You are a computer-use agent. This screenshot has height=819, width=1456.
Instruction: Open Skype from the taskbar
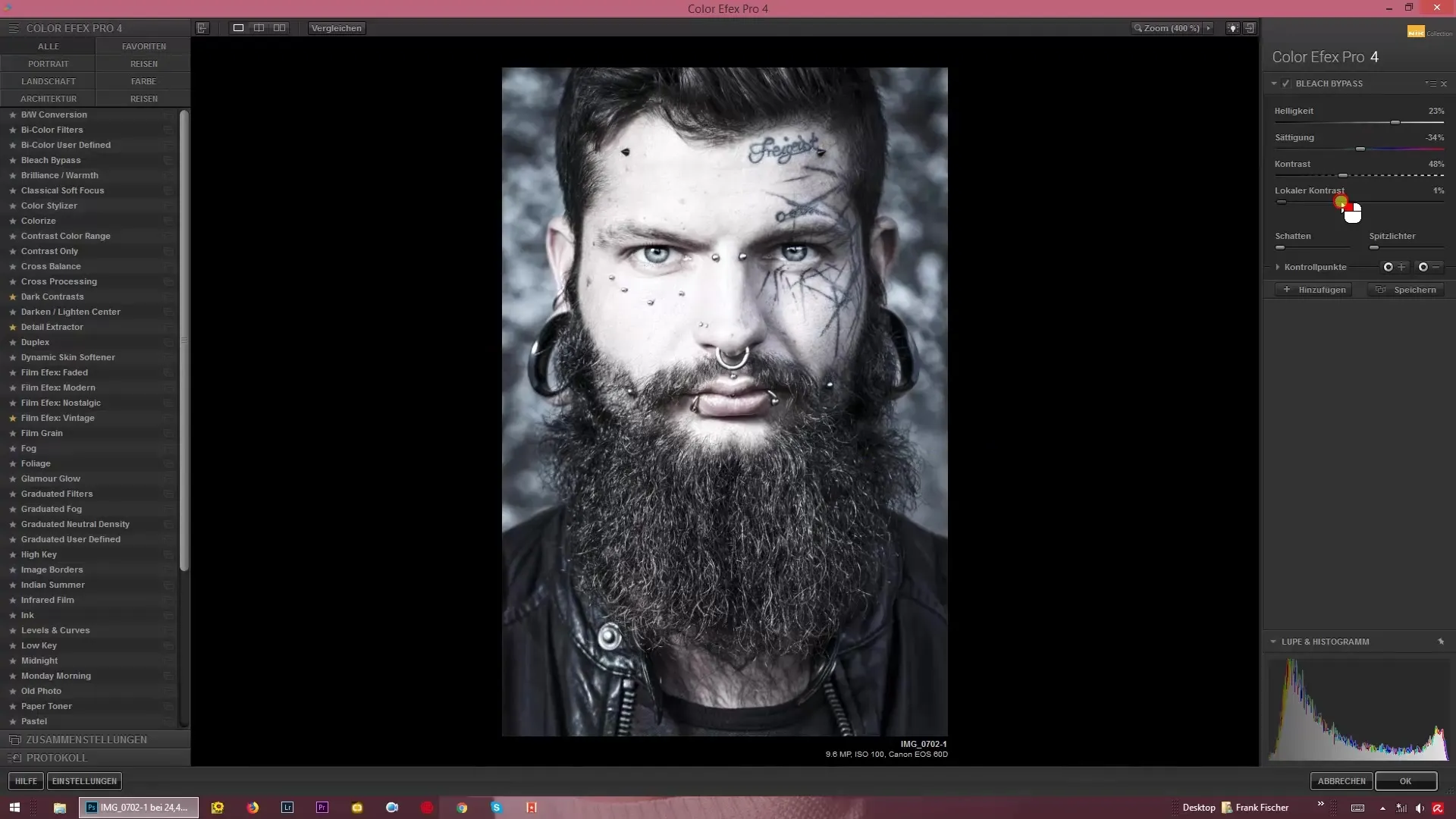coord(497,808)
